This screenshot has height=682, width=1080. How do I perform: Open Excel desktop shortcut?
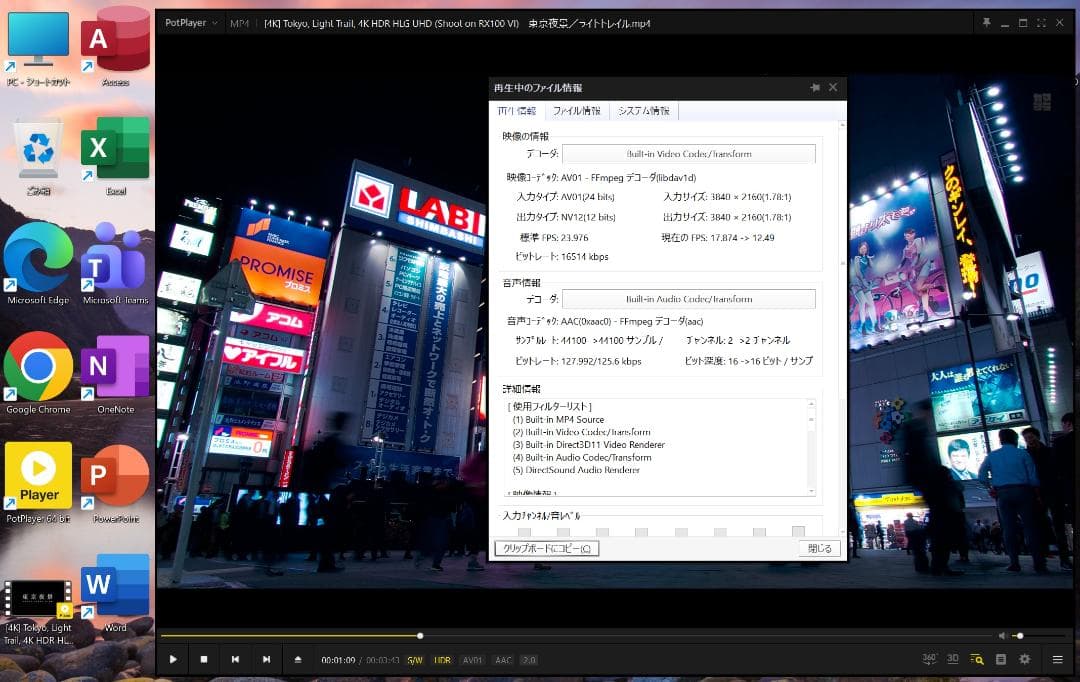115,156
